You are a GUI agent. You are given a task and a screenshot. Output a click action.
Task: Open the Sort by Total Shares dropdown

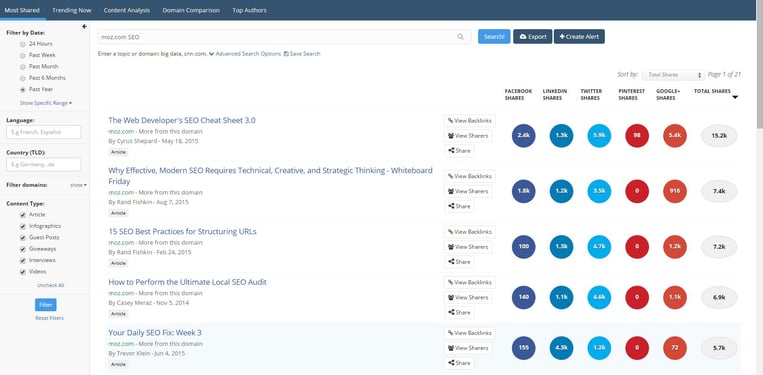coord(673,75)
